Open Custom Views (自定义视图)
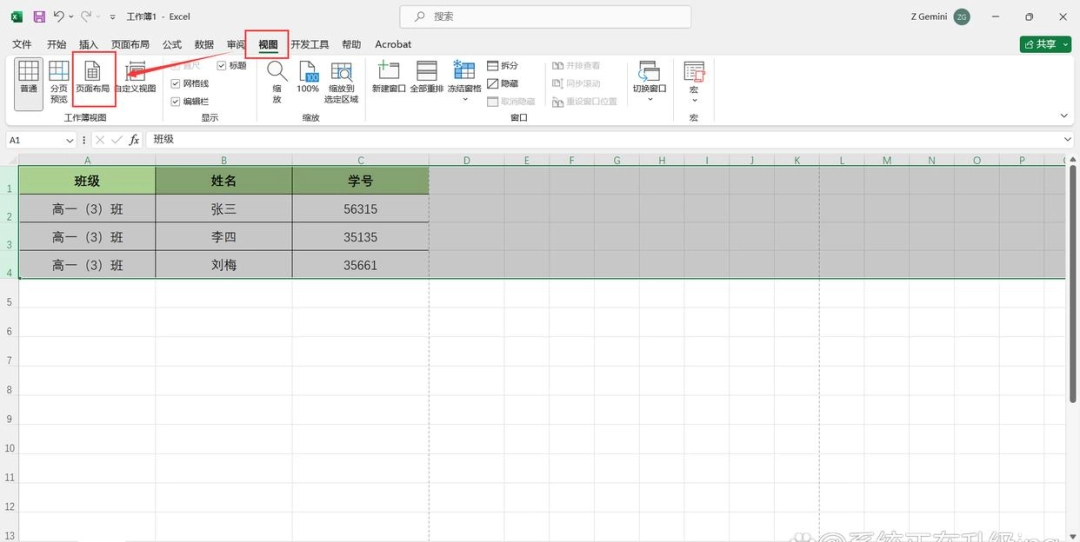 point(136,77)
